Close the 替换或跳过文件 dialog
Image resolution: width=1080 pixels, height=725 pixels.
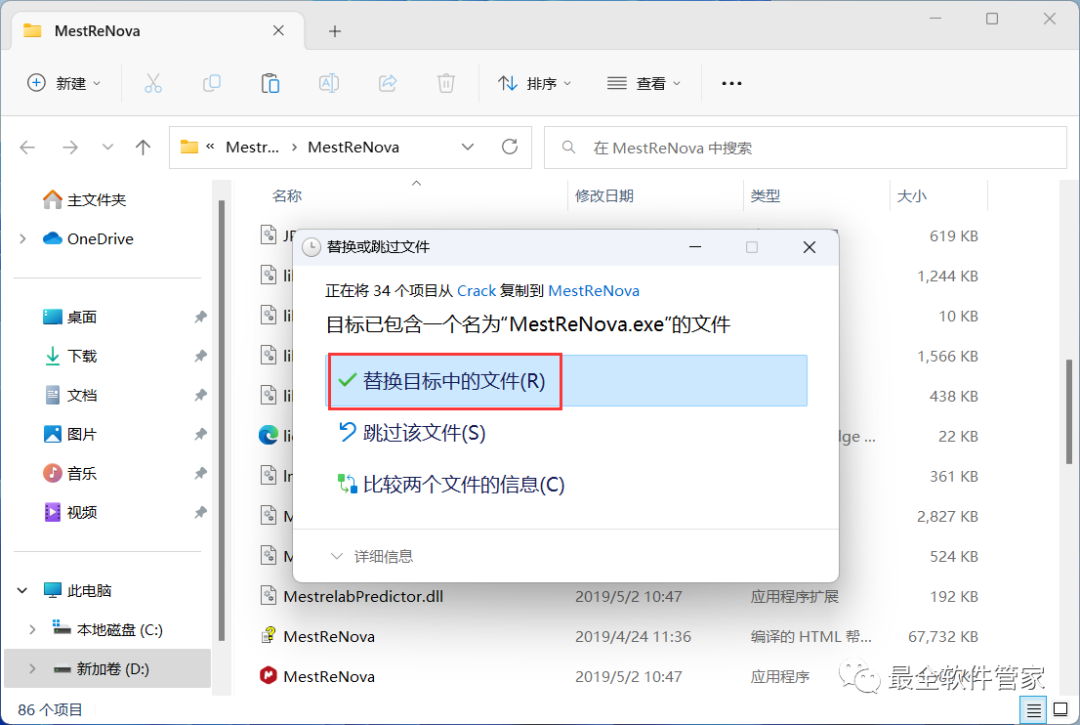[x=809, y=246]
